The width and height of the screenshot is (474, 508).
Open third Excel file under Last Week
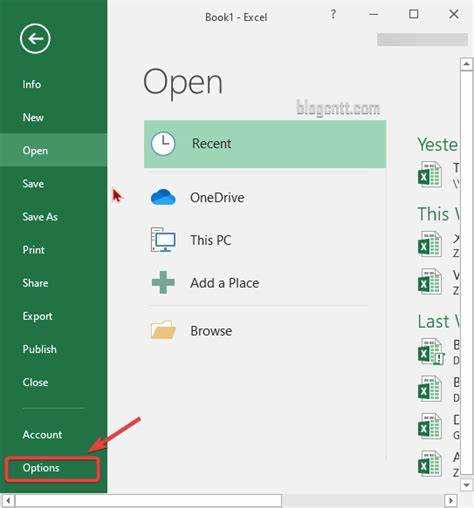430,427
